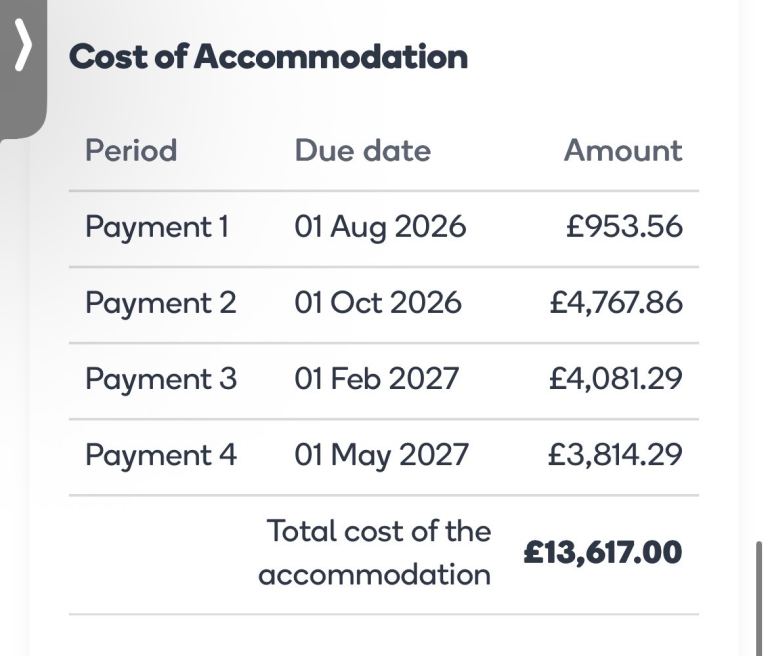Select the Amount column header

(x=623, y=150)
